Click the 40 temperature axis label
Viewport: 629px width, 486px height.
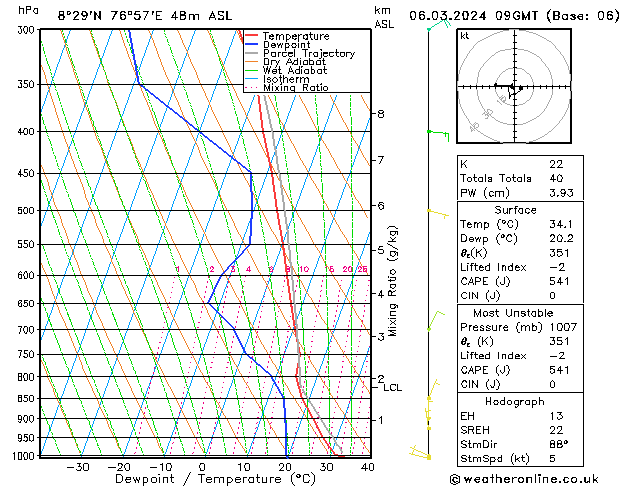[368, 467]
